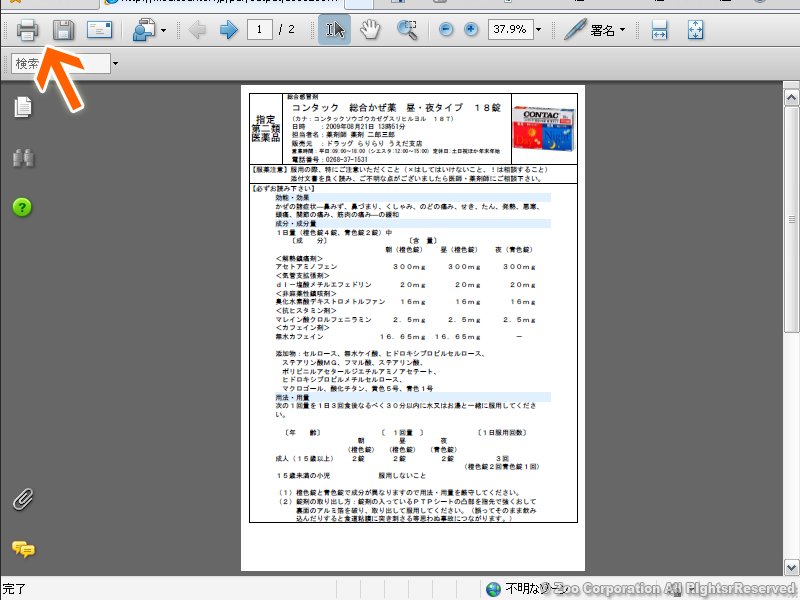Fit whole page icon

pos(695,30)
